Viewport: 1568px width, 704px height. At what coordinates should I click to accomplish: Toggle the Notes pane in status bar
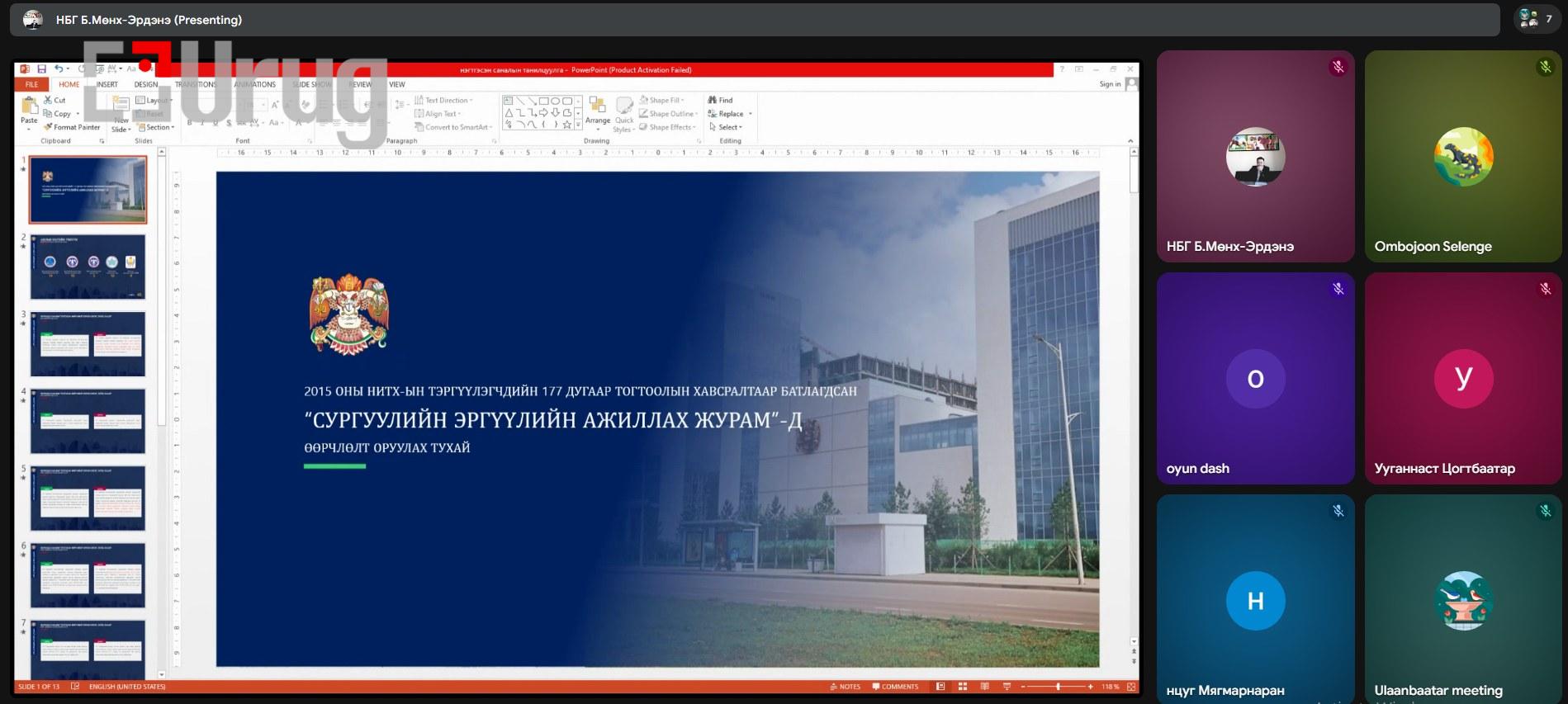[845, 687]
